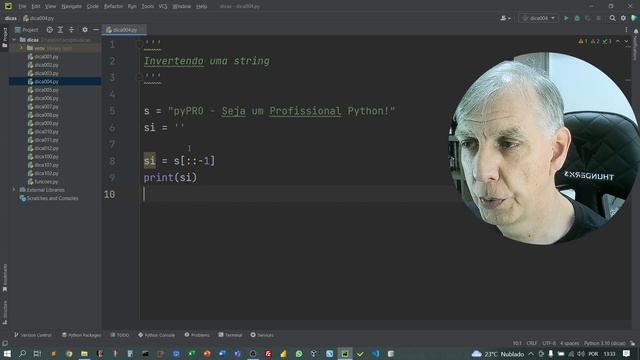Open editor tab options three-dot menu
Image resolution: width=640 pixels, height=360 pixels.
click(x=626, y=30)
